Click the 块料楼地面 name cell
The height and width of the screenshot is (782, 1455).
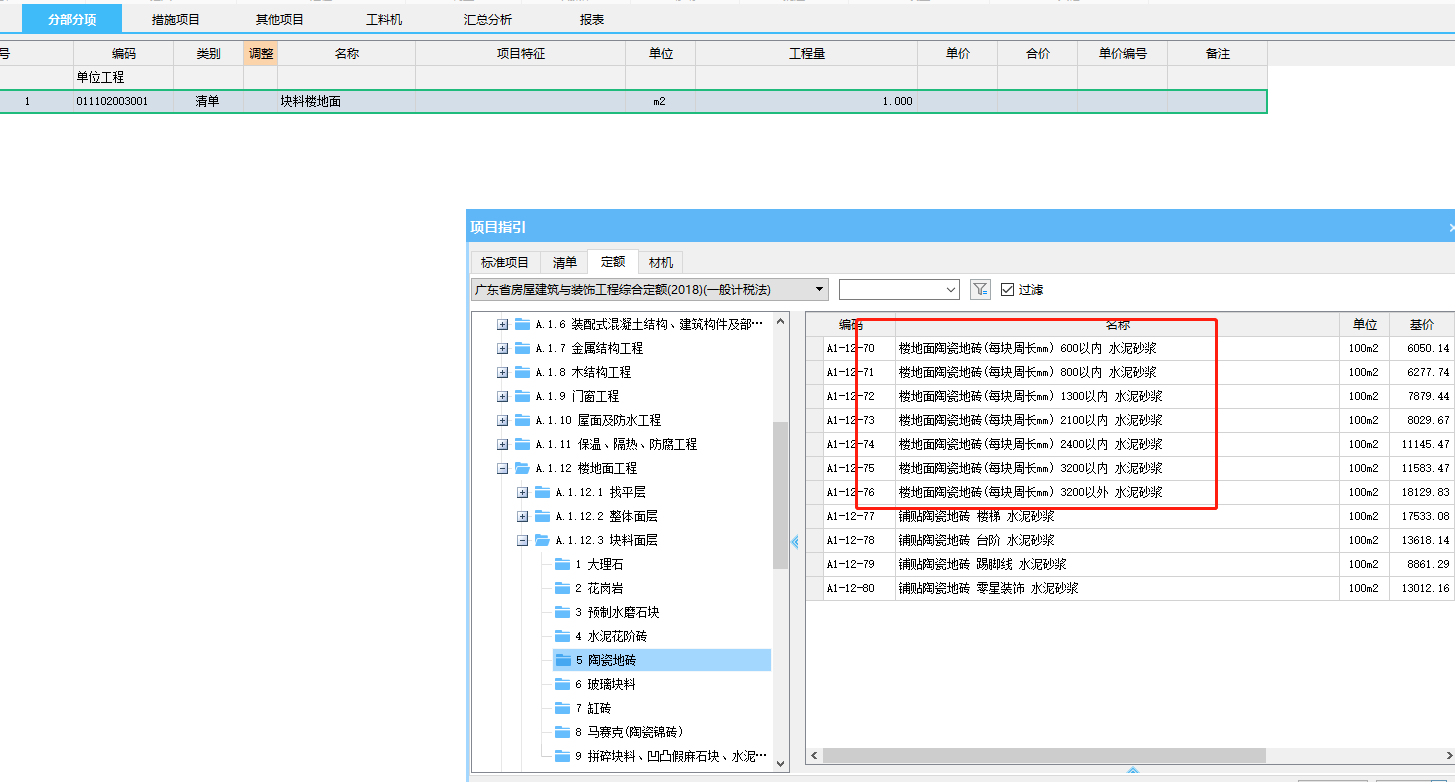[x=346, y=101]
